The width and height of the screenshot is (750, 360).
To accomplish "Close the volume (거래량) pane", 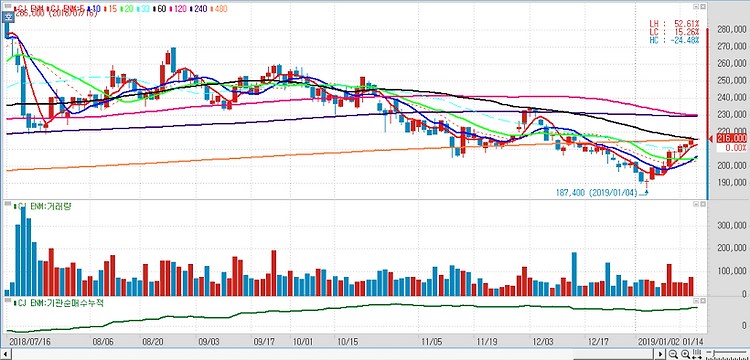I will (703, 204).
